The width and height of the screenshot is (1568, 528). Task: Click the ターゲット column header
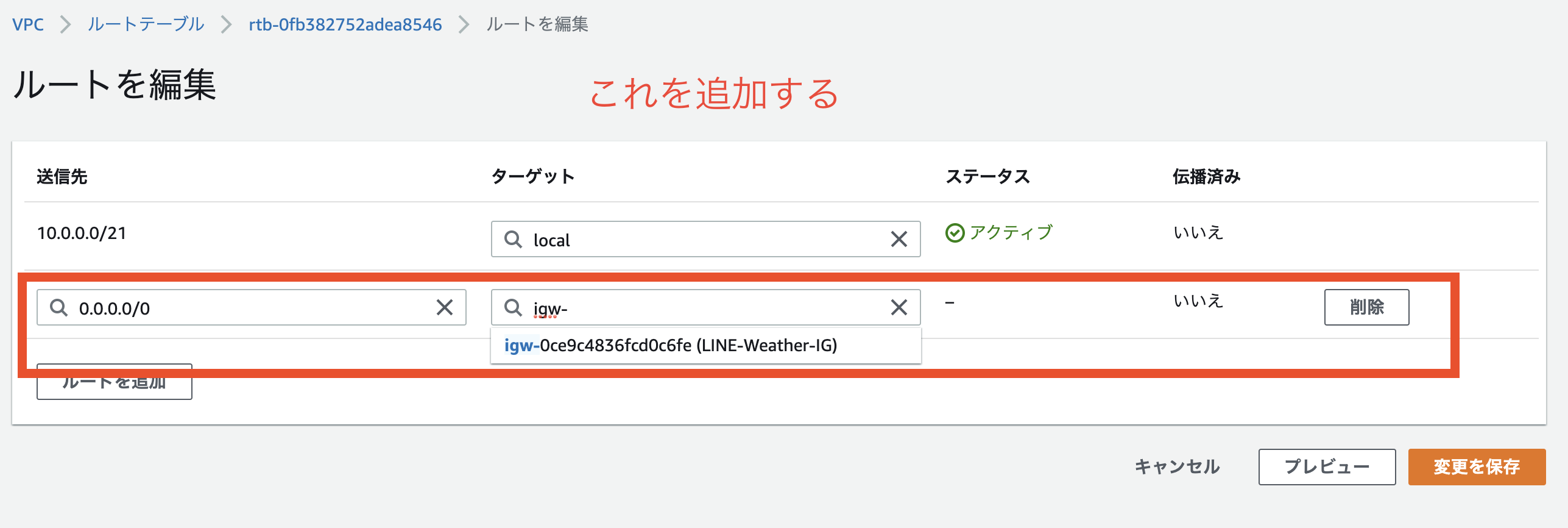pyautogui.click(x=533, y=177)
